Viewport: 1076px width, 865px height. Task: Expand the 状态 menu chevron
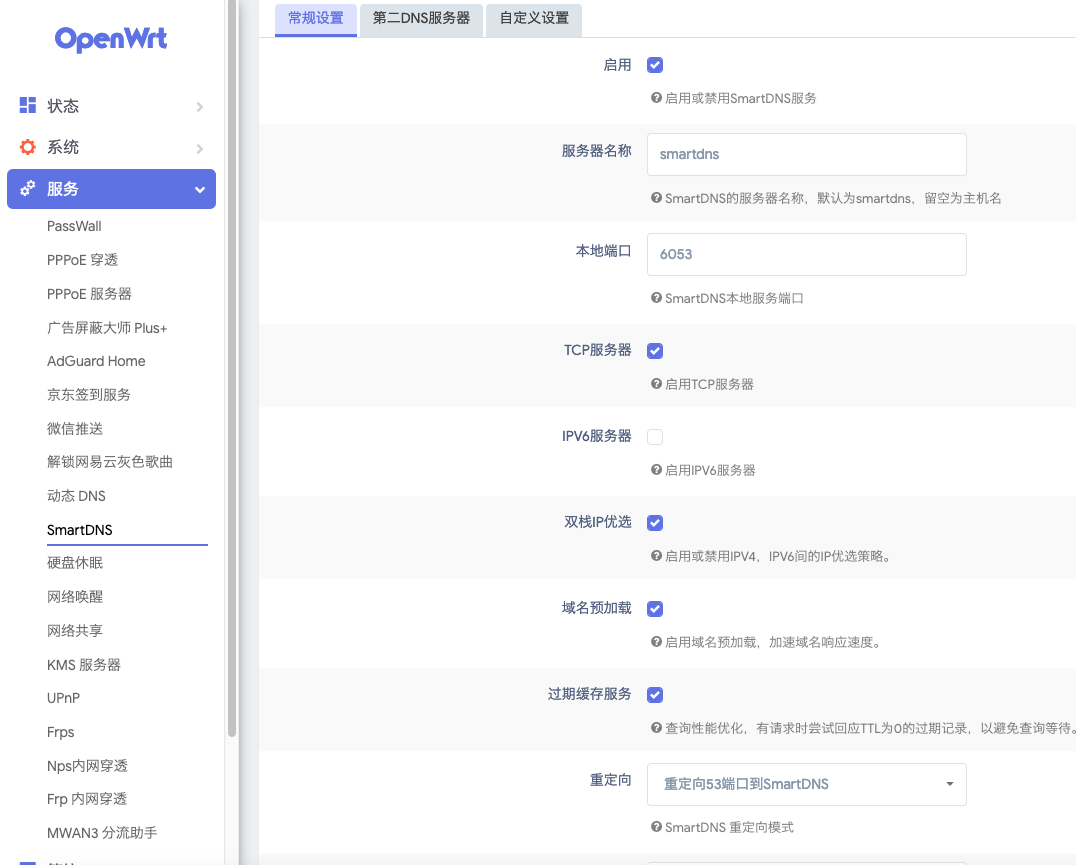coord(200,107)
